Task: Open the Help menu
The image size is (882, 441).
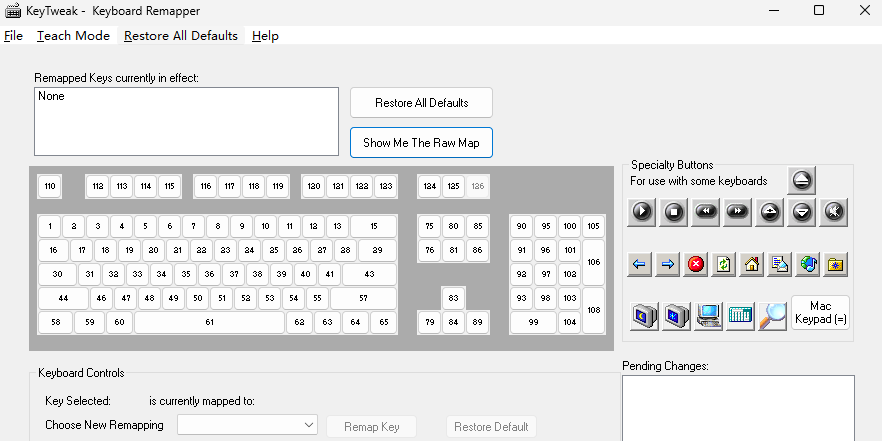Action: (x=265, y=35)
